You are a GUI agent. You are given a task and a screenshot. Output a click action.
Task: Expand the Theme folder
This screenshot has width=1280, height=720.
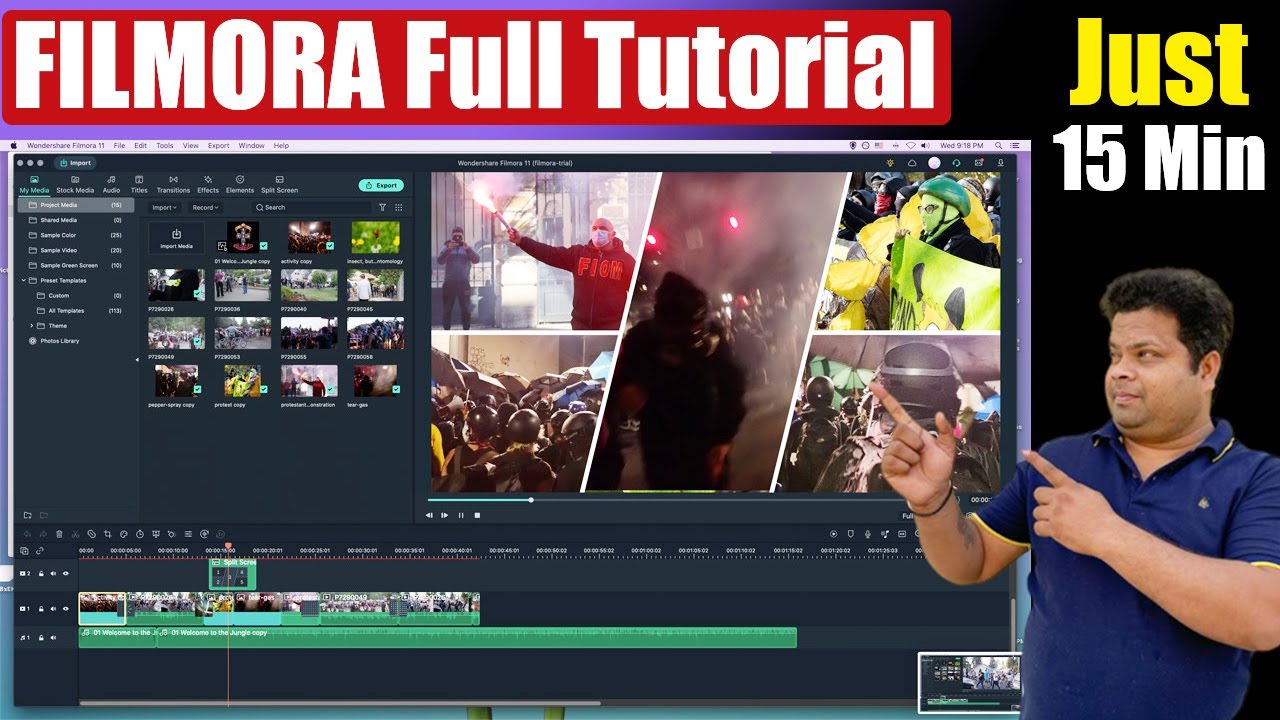click(31, 326)
